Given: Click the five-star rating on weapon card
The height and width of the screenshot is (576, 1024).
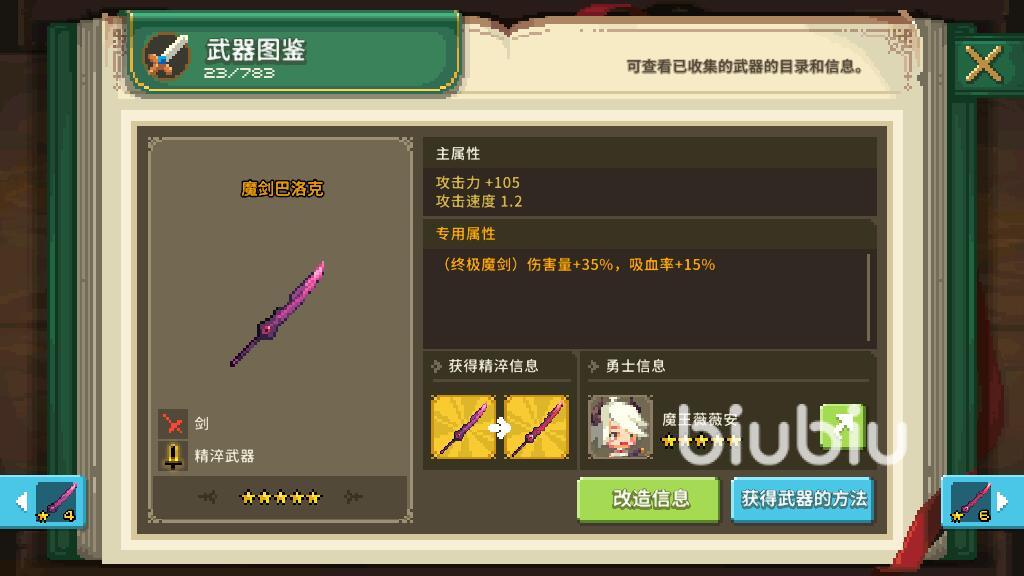Looking at the screenshot, I should click(281, 498).
